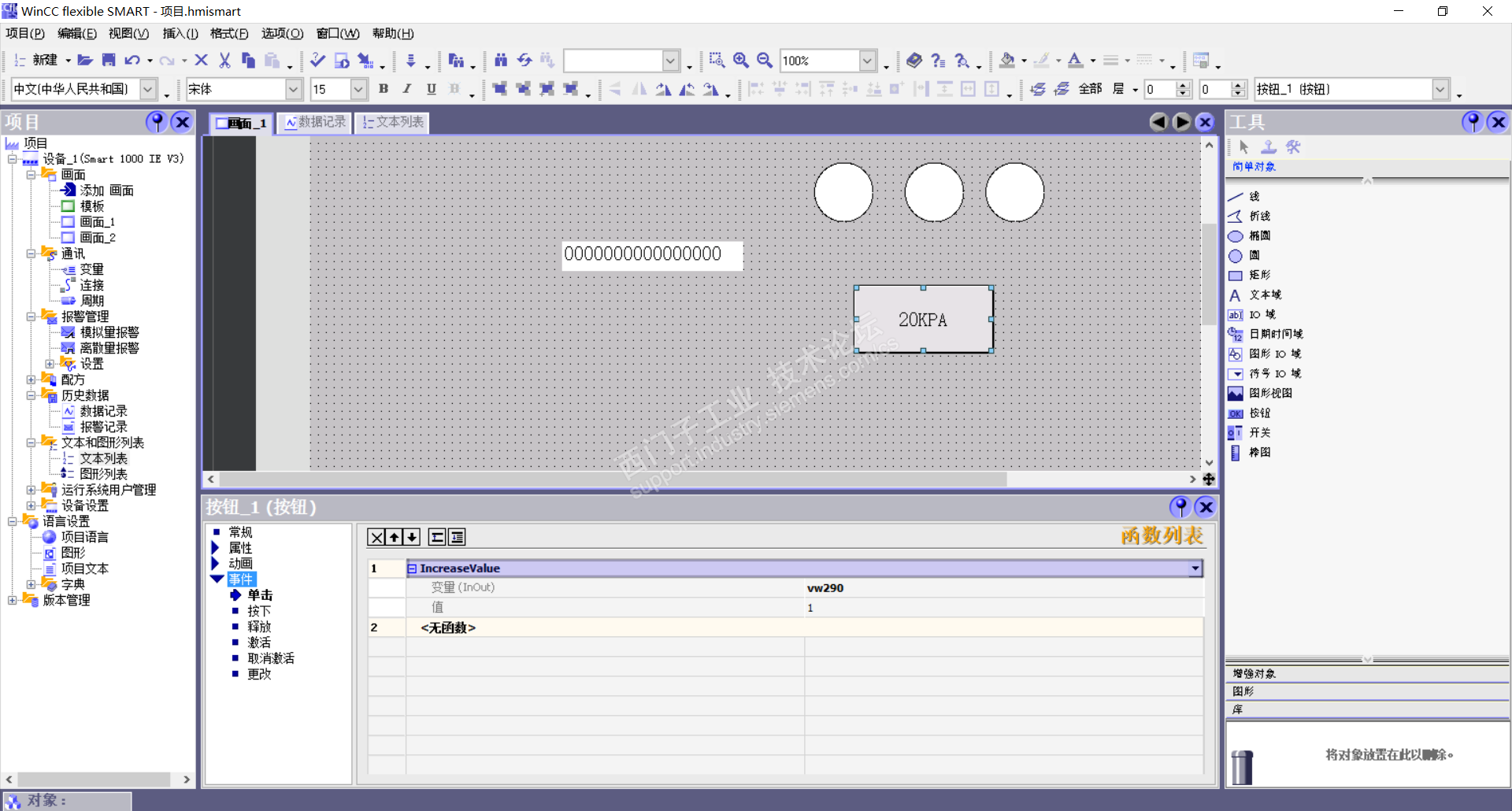Image resolution: width=1512 pixels, height=811 pixels.
Task: Click the <无函数> function row
Action: pos(805,628)
